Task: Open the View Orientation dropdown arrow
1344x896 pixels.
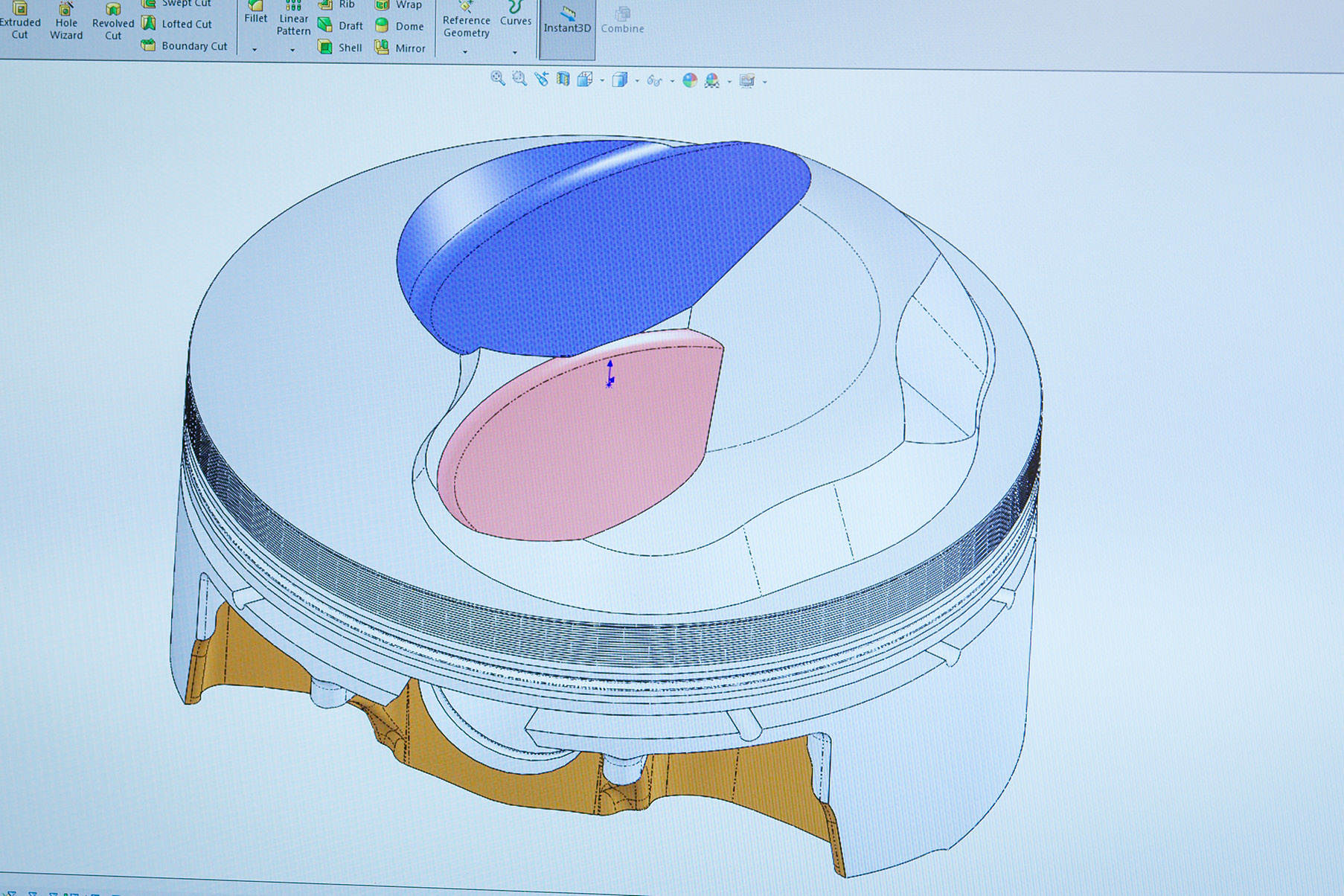Action: (601, 80)
